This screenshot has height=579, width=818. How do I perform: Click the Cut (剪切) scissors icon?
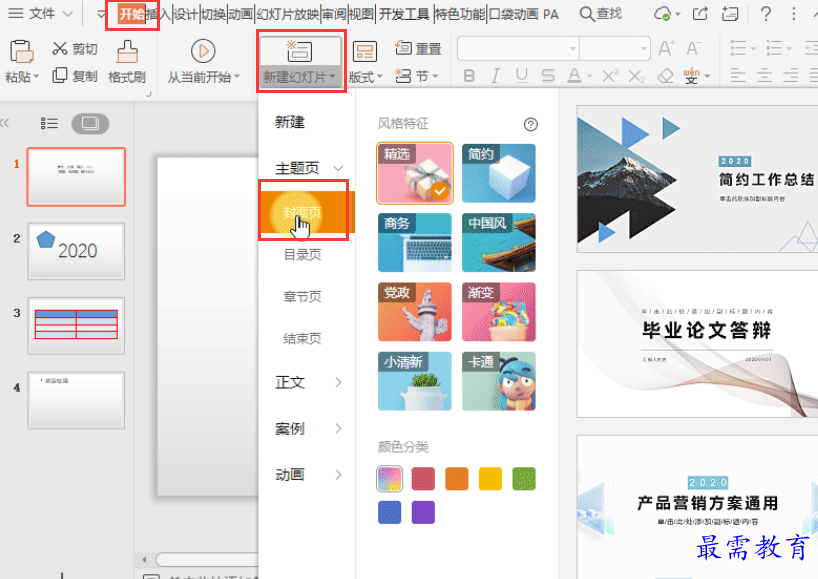point(59,49)
